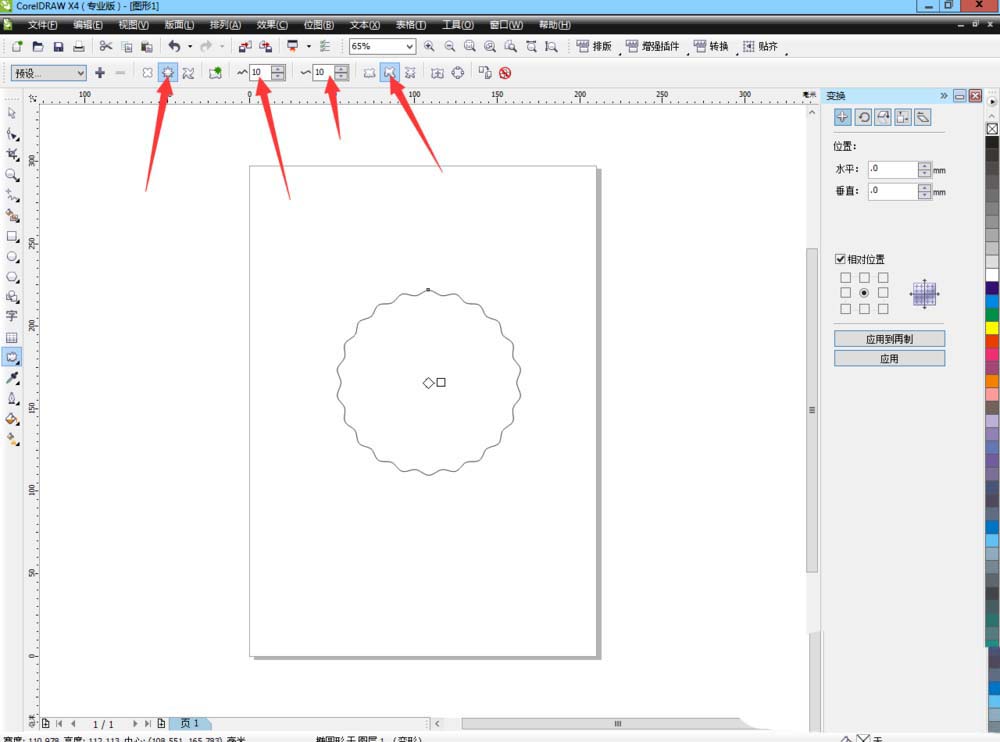Click the 增强插件 toolbar button
The image size is (1000, 742).
pyautogui.click(x=652, y=46)
